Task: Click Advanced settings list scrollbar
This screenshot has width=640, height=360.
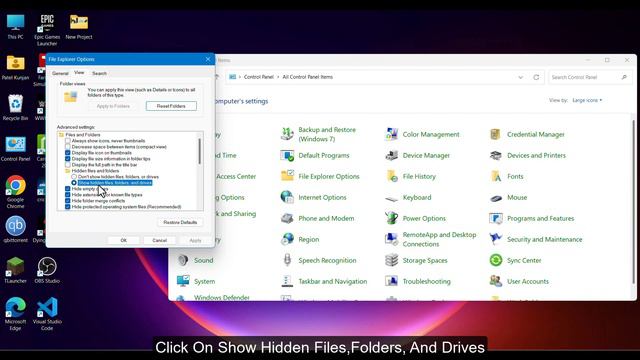Action: (x=199, y=151)
